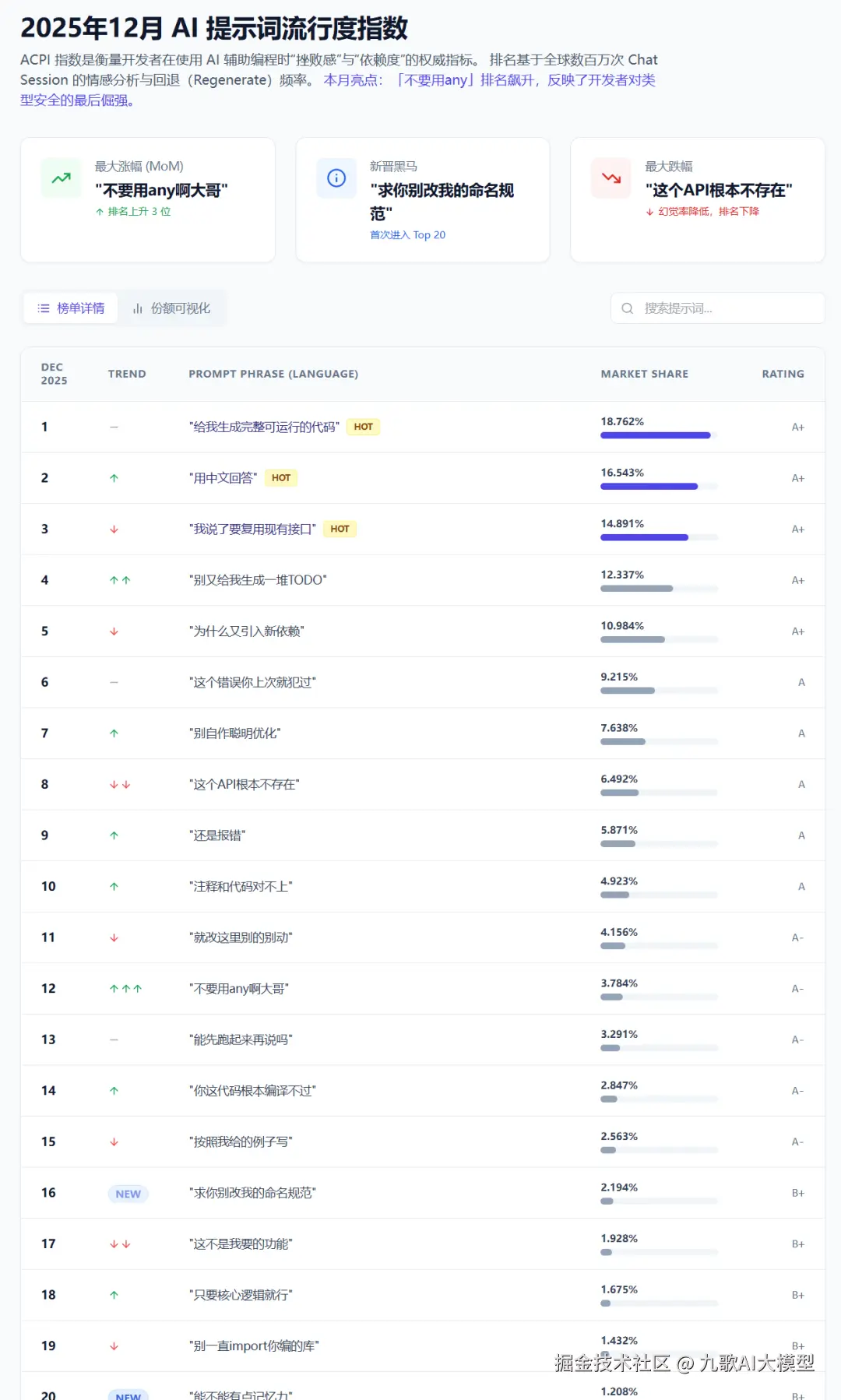This screenshot has height=1400, width=841.
Task: Click the double down-arrow trend for rank 8
Action: (x=120, y=785)
